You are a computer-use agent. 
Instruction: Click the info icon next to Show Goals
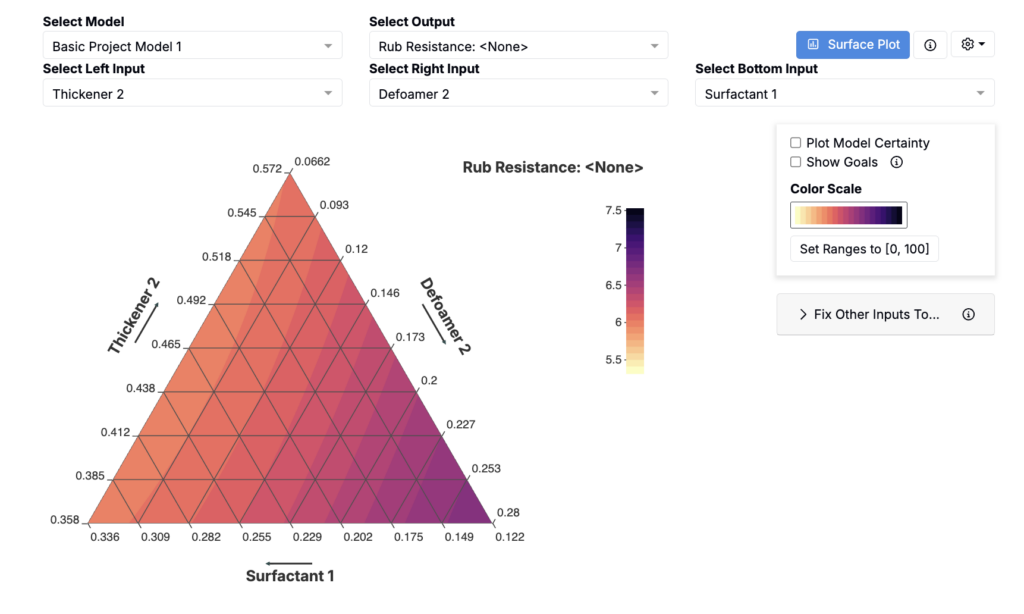[897, 162]
